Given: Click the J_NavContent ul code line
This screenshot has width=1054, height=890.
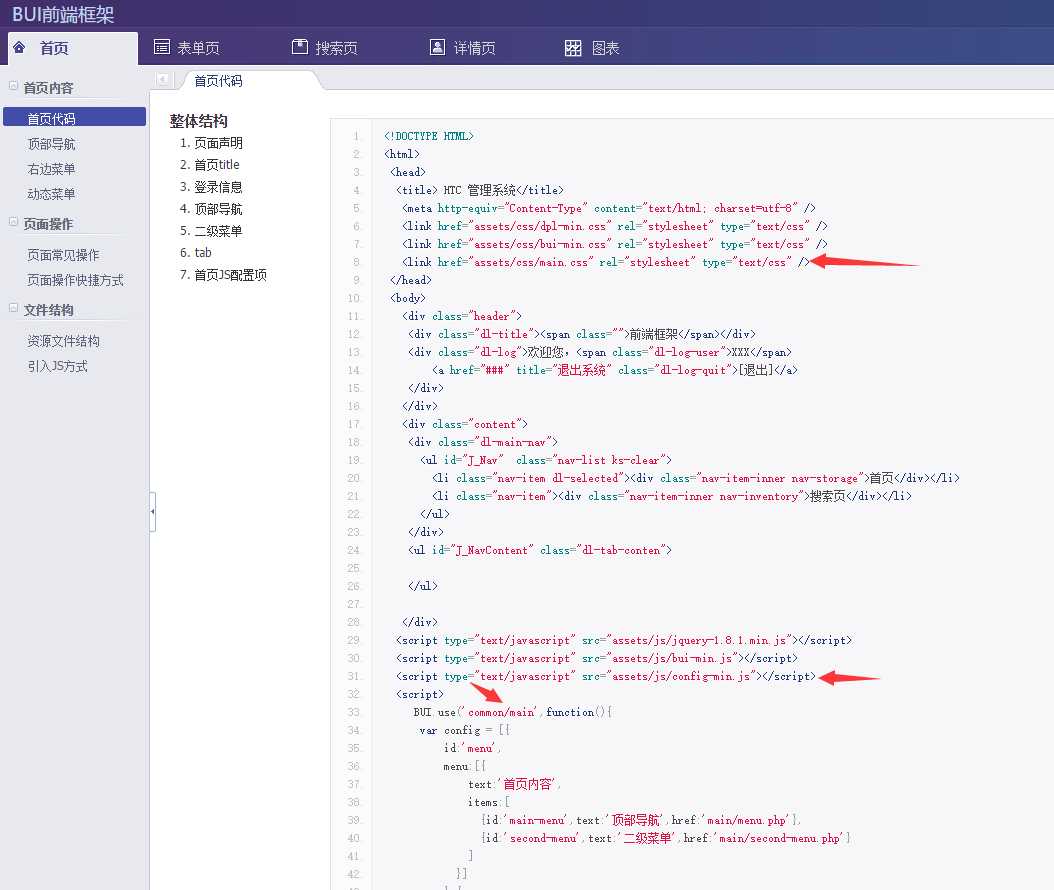Looking at the screenshot, I should click(540, 551).
